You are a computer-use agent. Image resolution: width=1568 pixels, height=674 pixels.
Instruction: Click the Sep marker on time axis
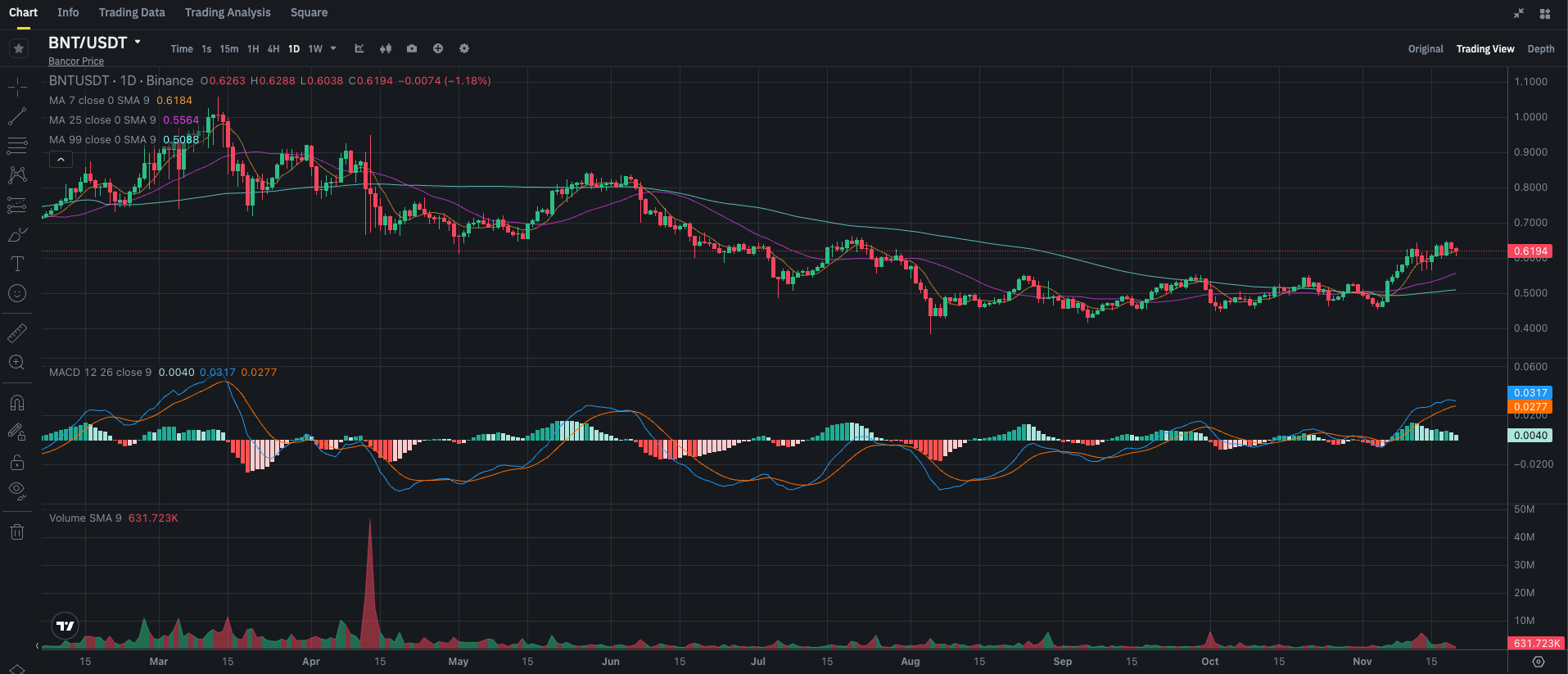(1062, 662)
